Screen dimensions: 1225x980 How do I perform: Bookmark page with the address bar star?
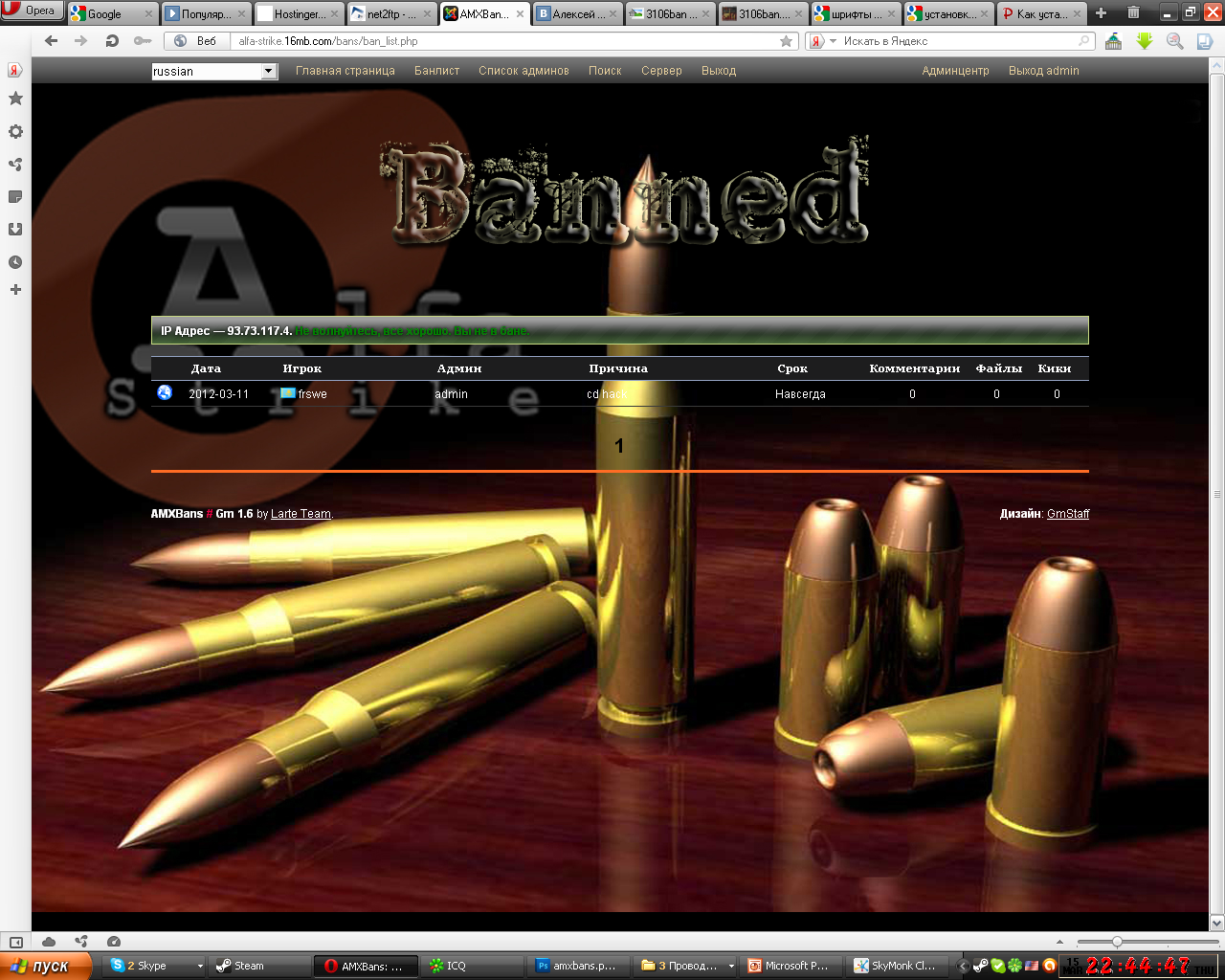787,41
